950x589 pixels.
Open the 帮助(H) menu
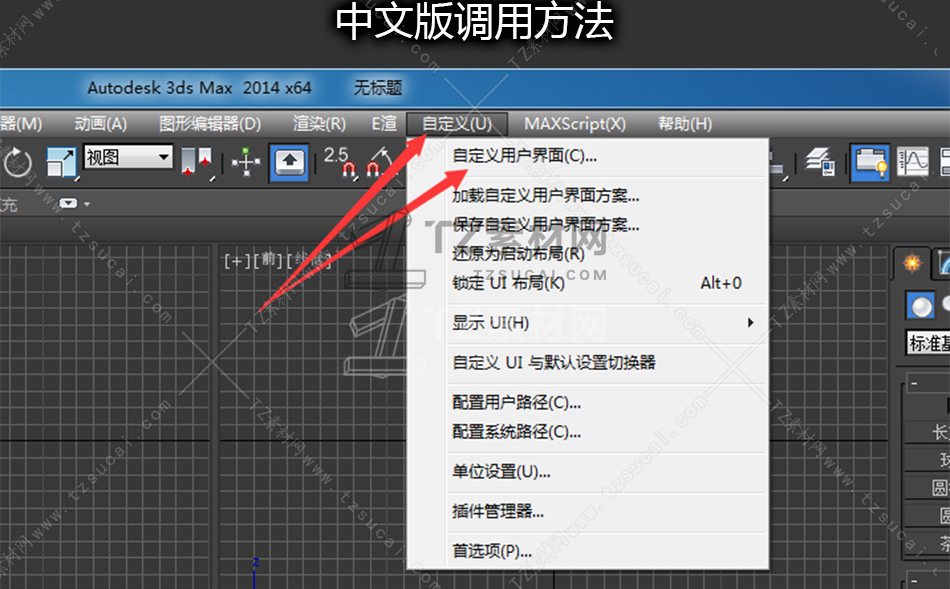click(x=685, y=124)
